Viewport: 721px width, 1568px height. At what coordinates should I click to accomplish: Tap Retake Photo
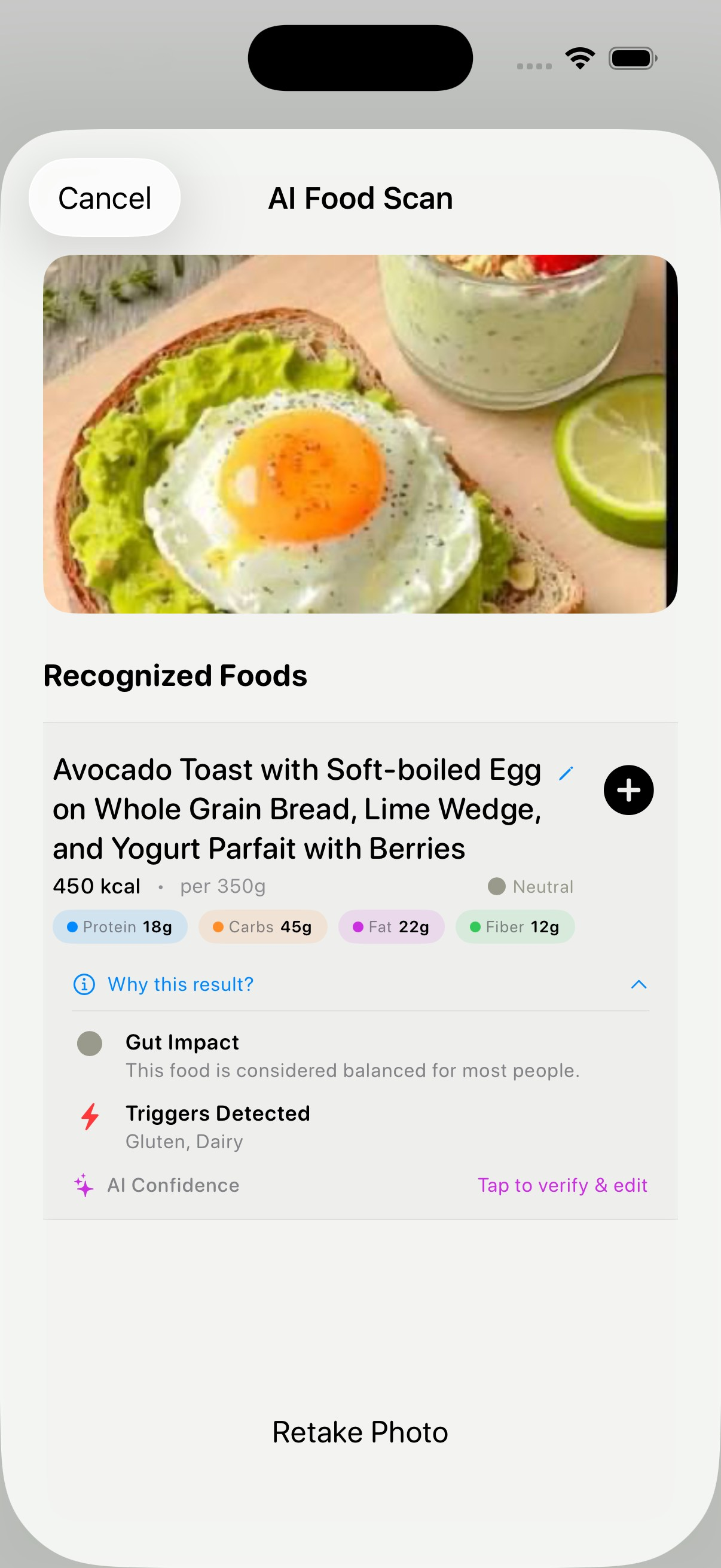coord(360,1432)
